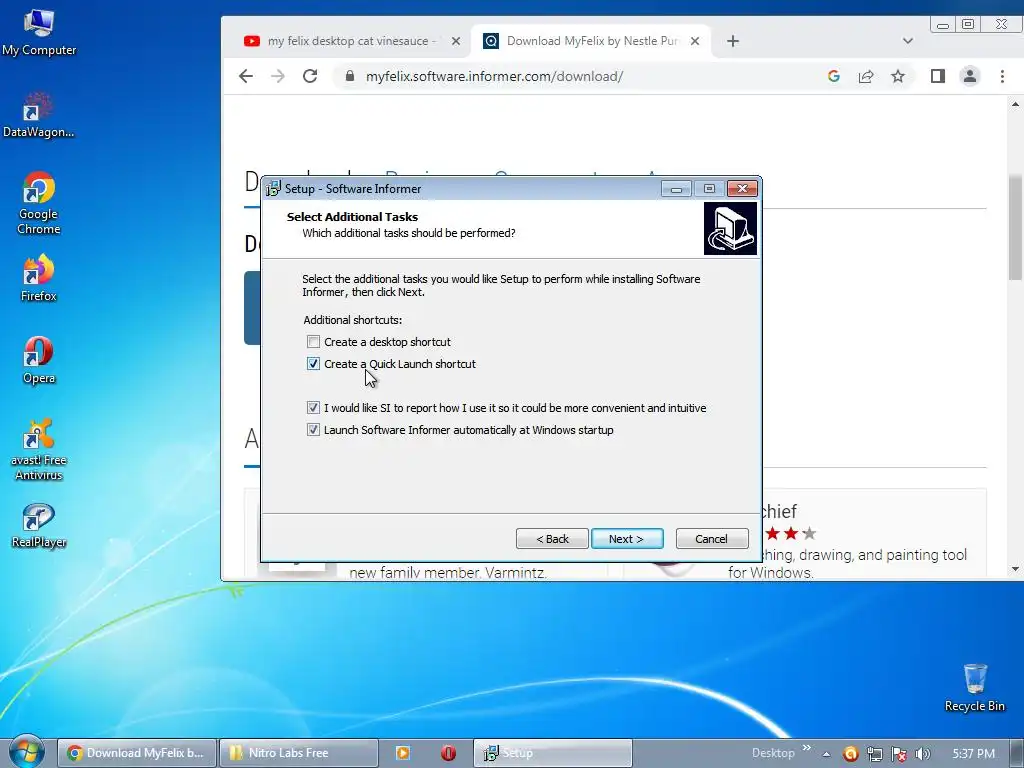
Task: Select Download MyFelix taskbar button
Action: [x=136, y=753]
